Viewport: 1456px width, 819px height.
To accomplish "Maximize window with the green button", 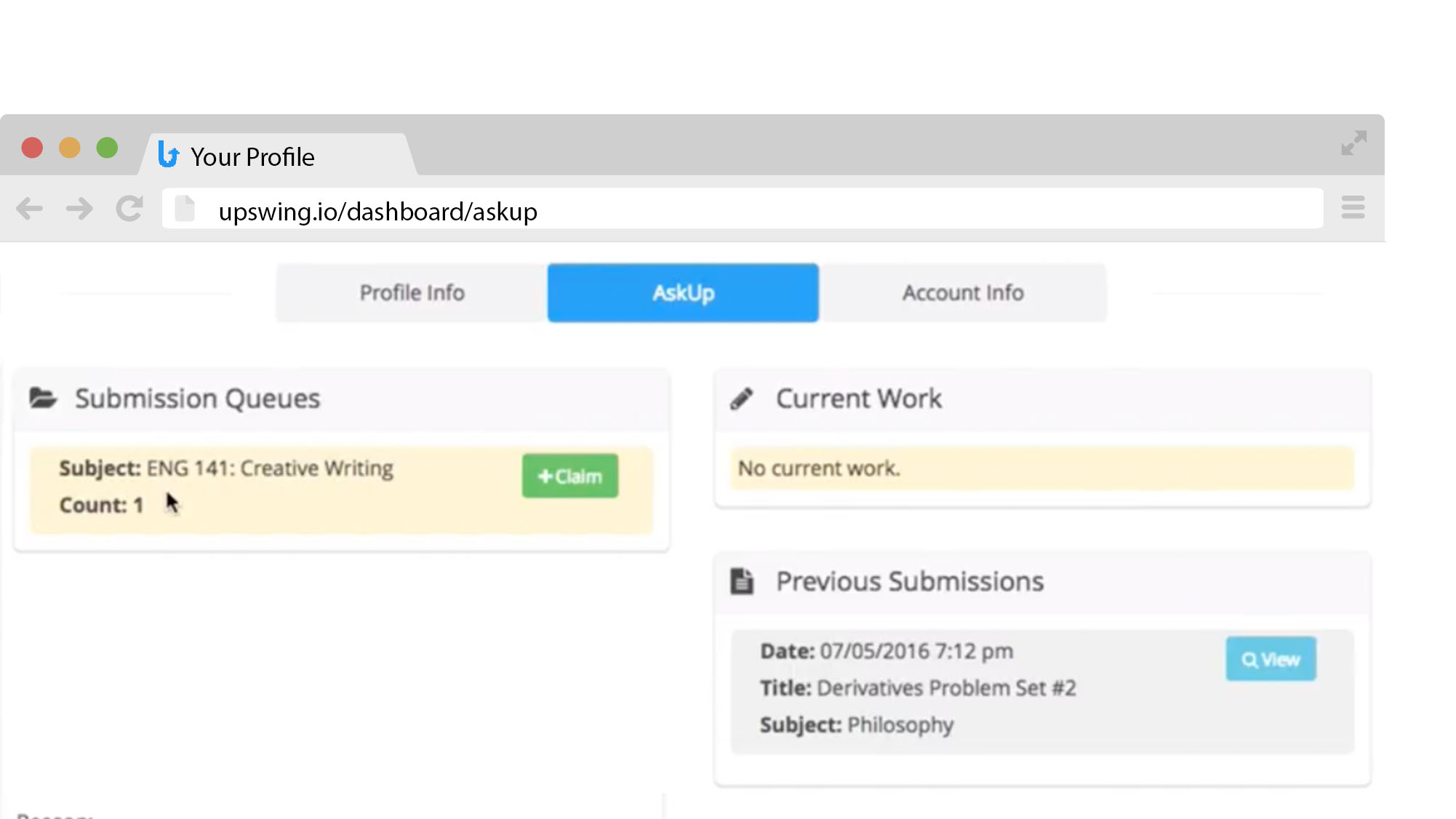I will point(108,148).
